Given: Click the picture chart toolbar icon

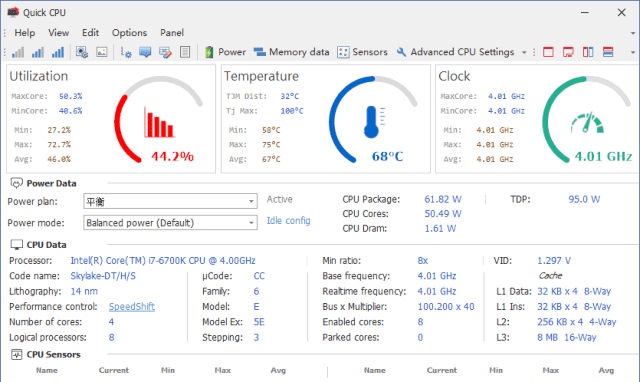Looking at the screenshot, I should (x=102, y=52).
